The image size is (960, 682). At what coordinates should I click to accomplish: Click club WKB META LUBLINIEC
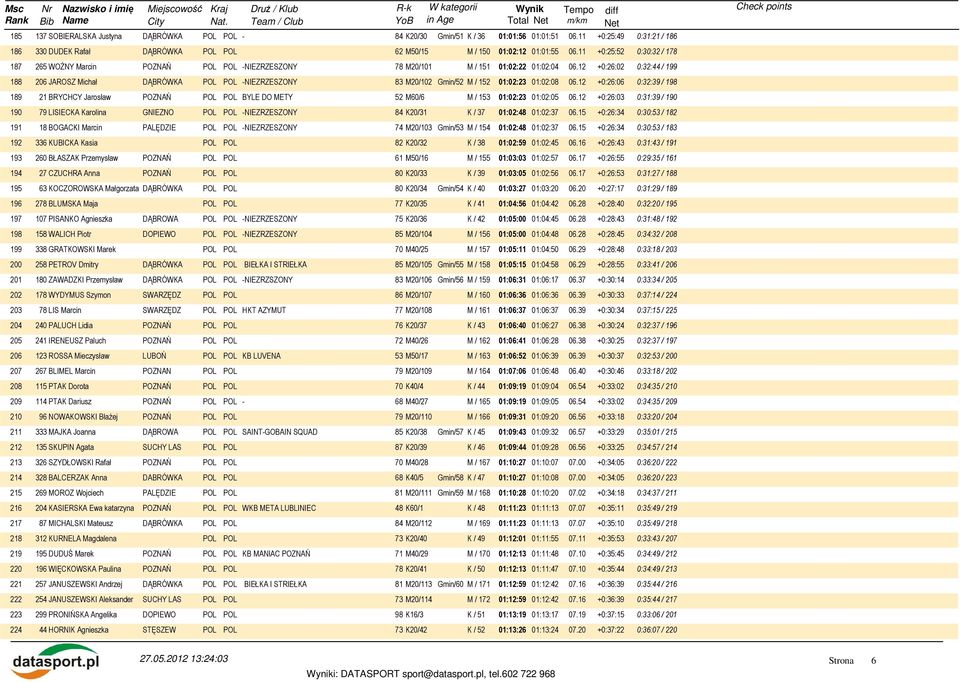coord(279,509)
